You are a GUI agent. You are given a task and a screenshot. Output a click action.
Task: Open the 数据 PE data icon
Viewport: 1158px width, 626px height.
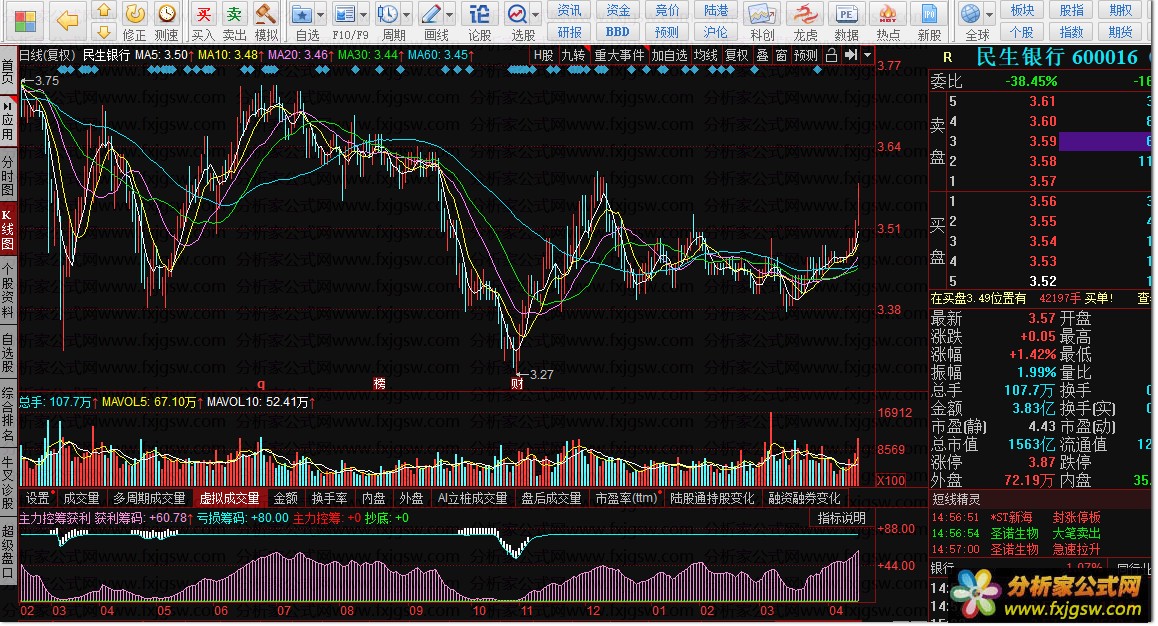click(x=846, y=14)
